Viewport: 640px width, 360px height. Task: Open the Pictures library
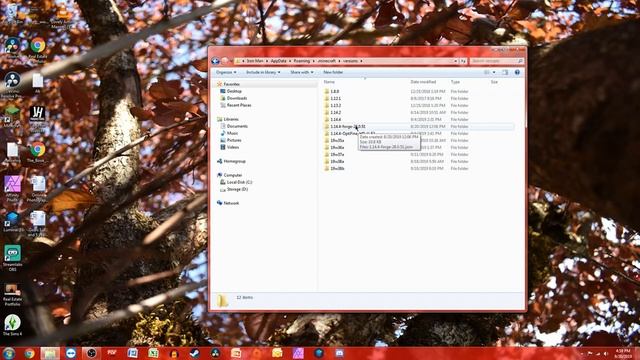pos(234,140)
